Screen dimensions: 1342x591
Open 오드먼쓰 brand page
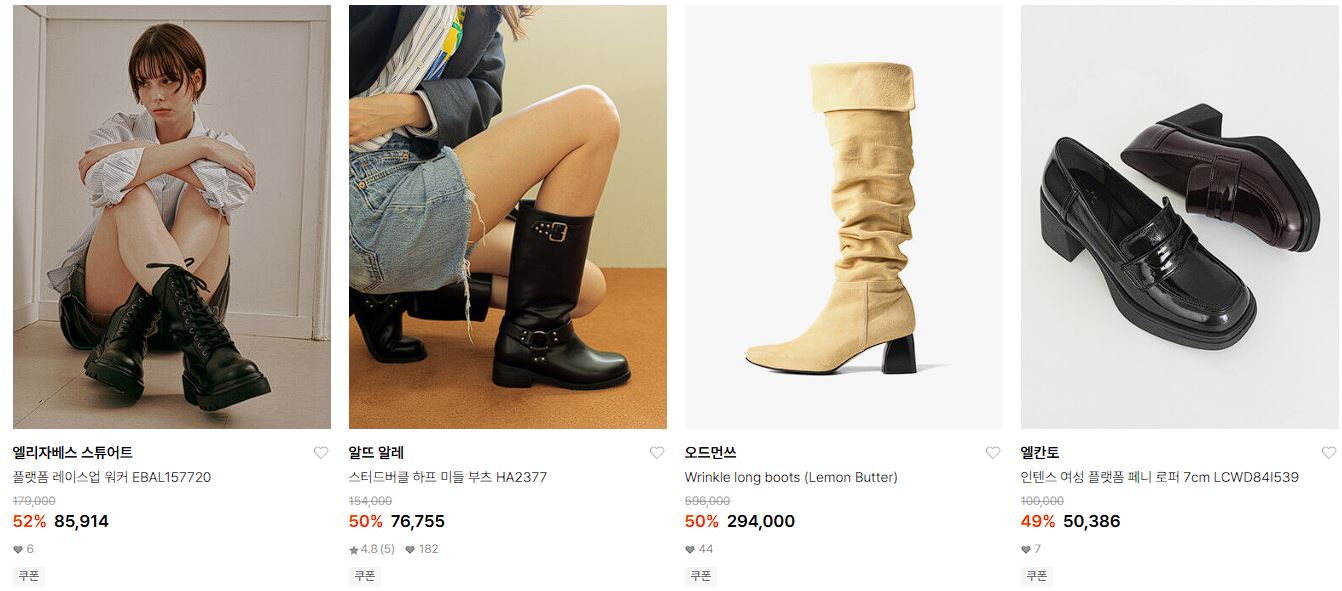point(711,453)
